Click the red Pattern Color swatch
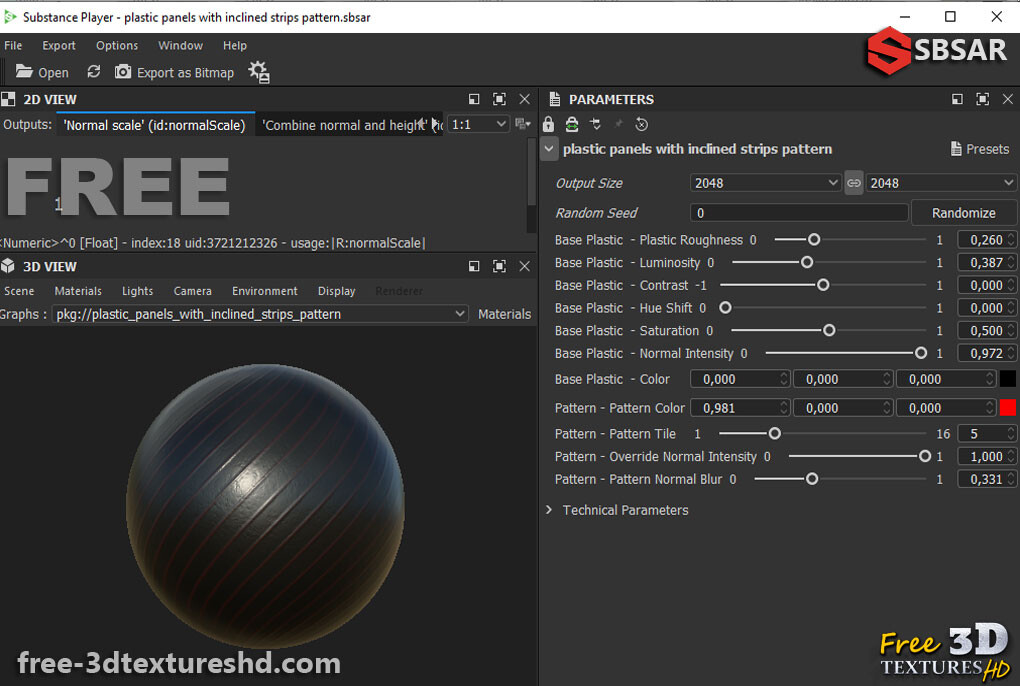Screen dimensions: 1020x686 (x=1007, y=407)
